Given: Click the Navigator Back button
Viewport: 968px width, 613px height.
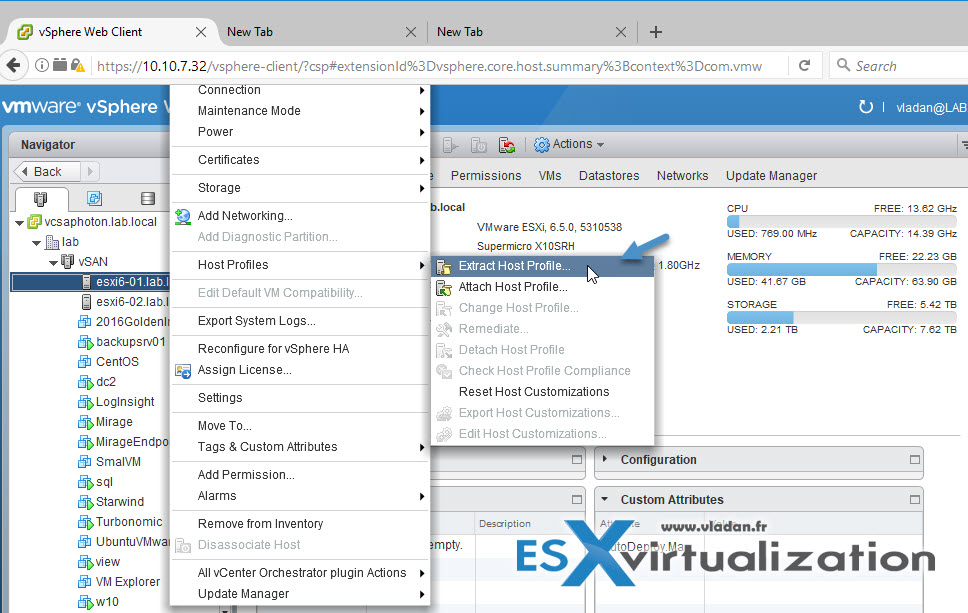Looking at the screenshot, I should pos(48,171).
